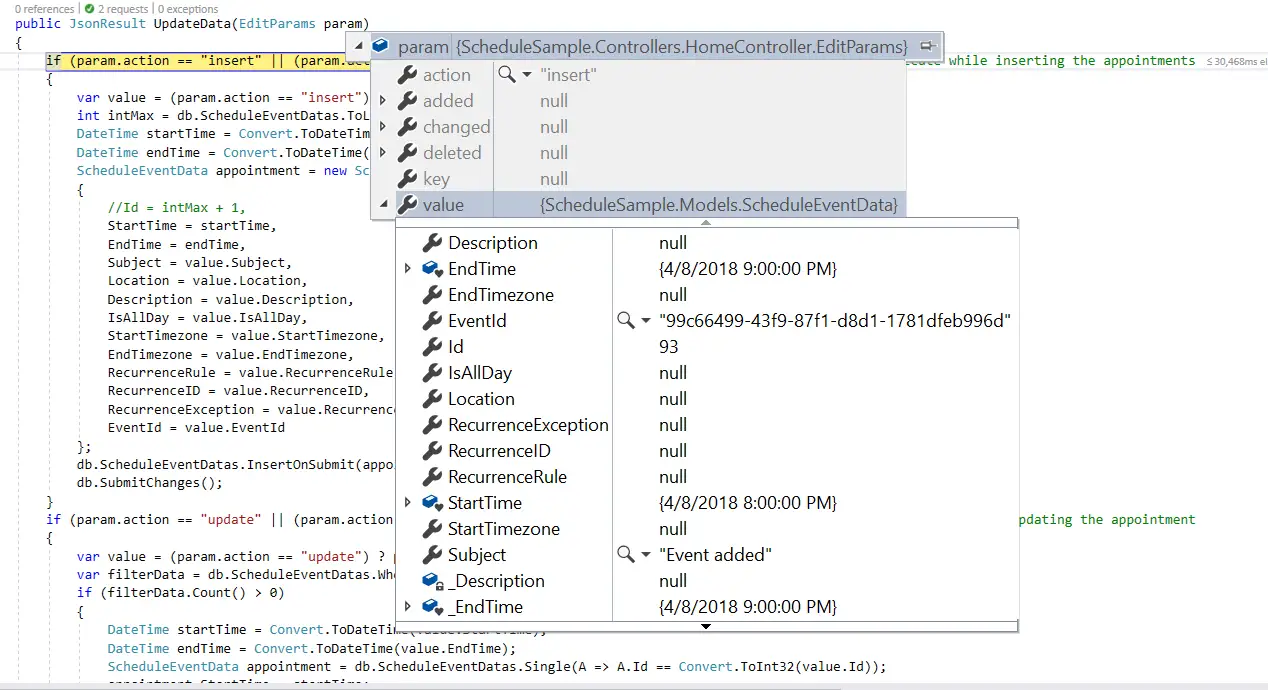Click the wrench icon beside RecurrenceID

[x=432, y=451]
